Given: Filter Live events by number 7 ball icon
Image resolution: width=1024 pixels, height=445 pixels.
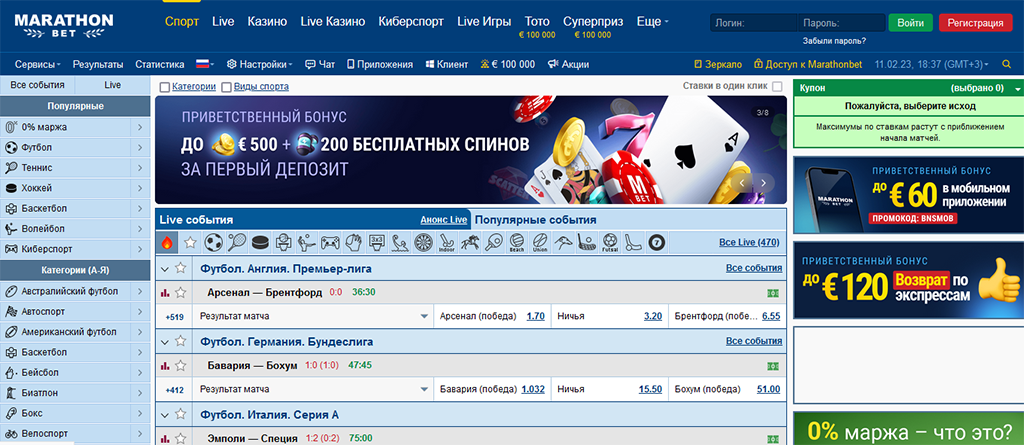Looking at the screenshot, I should (x=656, y=242).
